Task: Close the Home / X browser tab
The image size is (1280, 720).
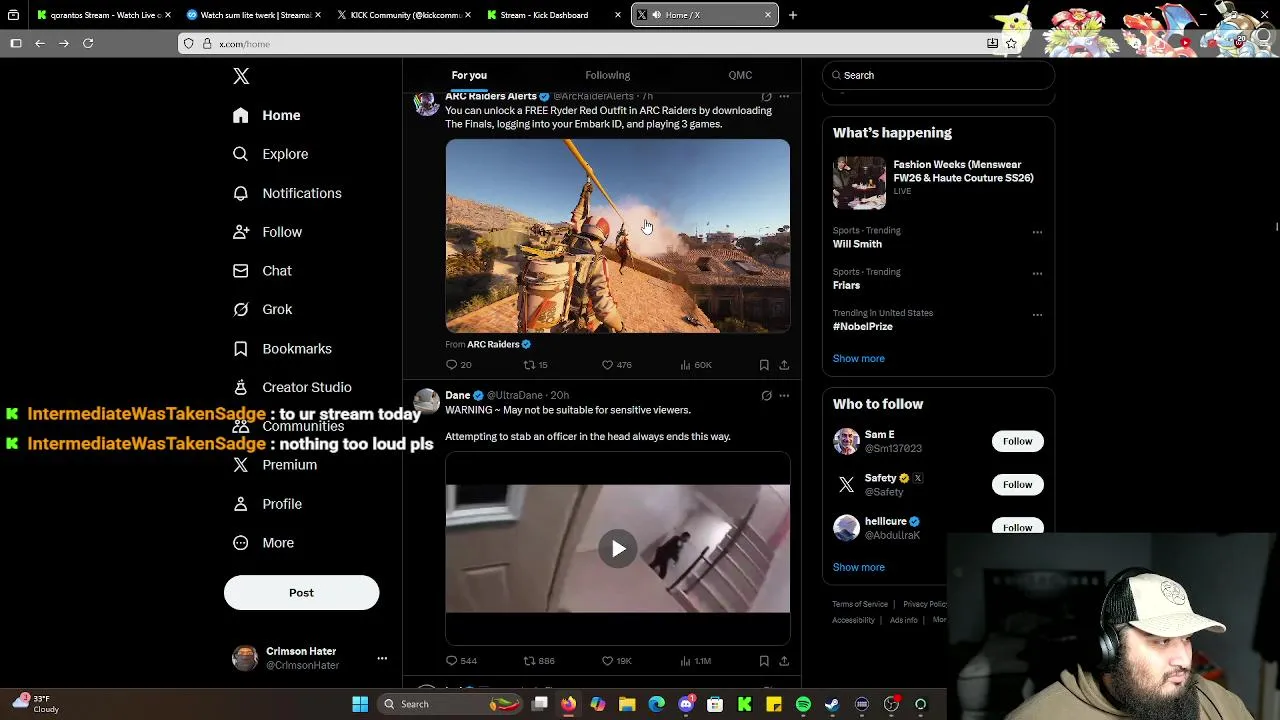Action: pyautogui.click(x=768, y=15)
